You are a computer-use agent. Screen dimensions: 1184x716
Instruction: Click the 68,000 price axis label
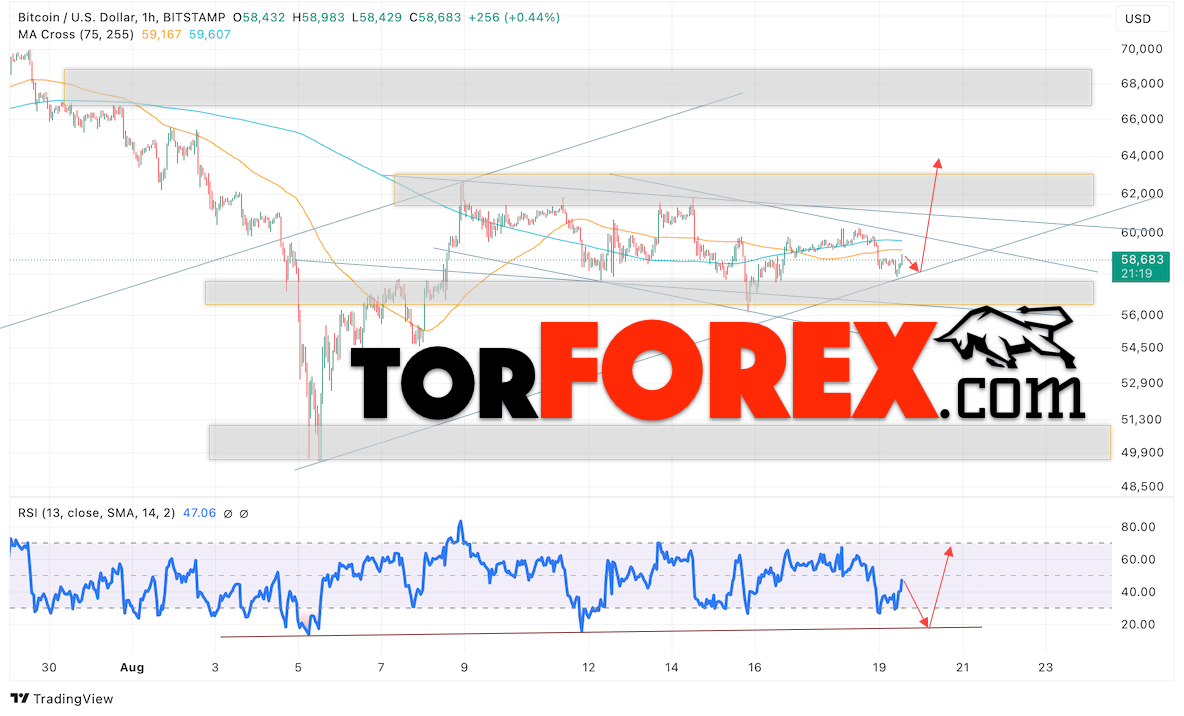click(x=1142, y=84)
